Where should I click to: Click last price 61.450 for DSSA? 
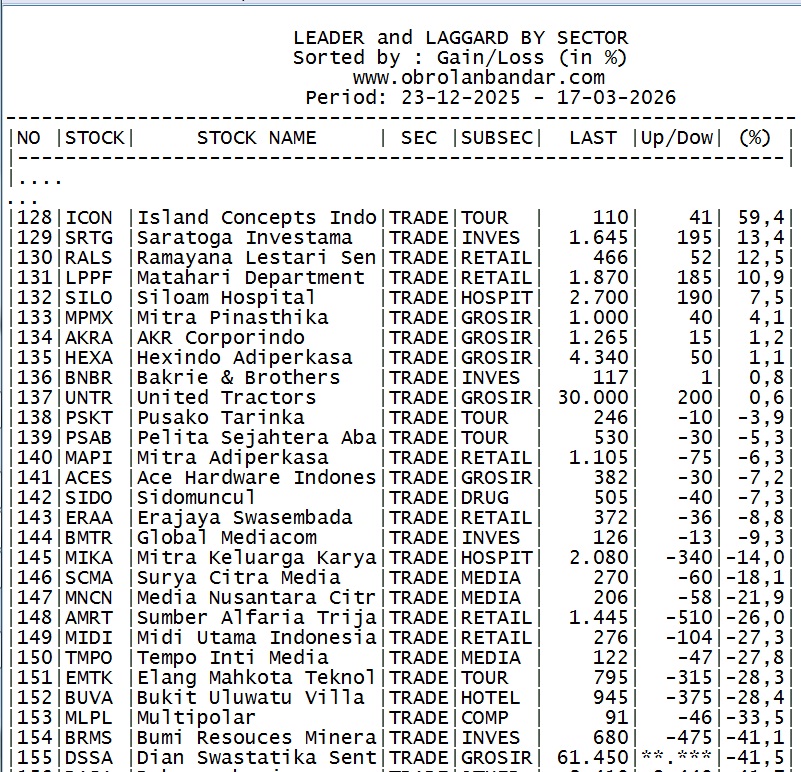[x=593, y=757]
